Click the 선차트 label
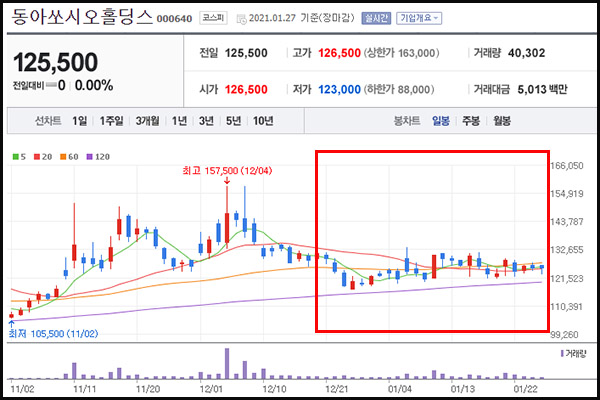 48,121
